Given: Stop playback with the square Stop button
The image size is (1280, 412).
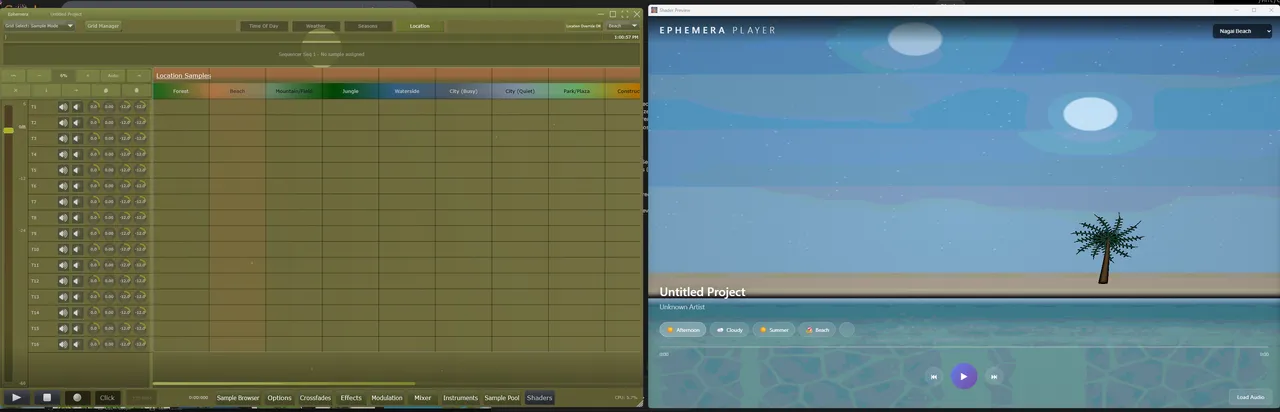Looking at the screenshot, I should coord(46,397).
